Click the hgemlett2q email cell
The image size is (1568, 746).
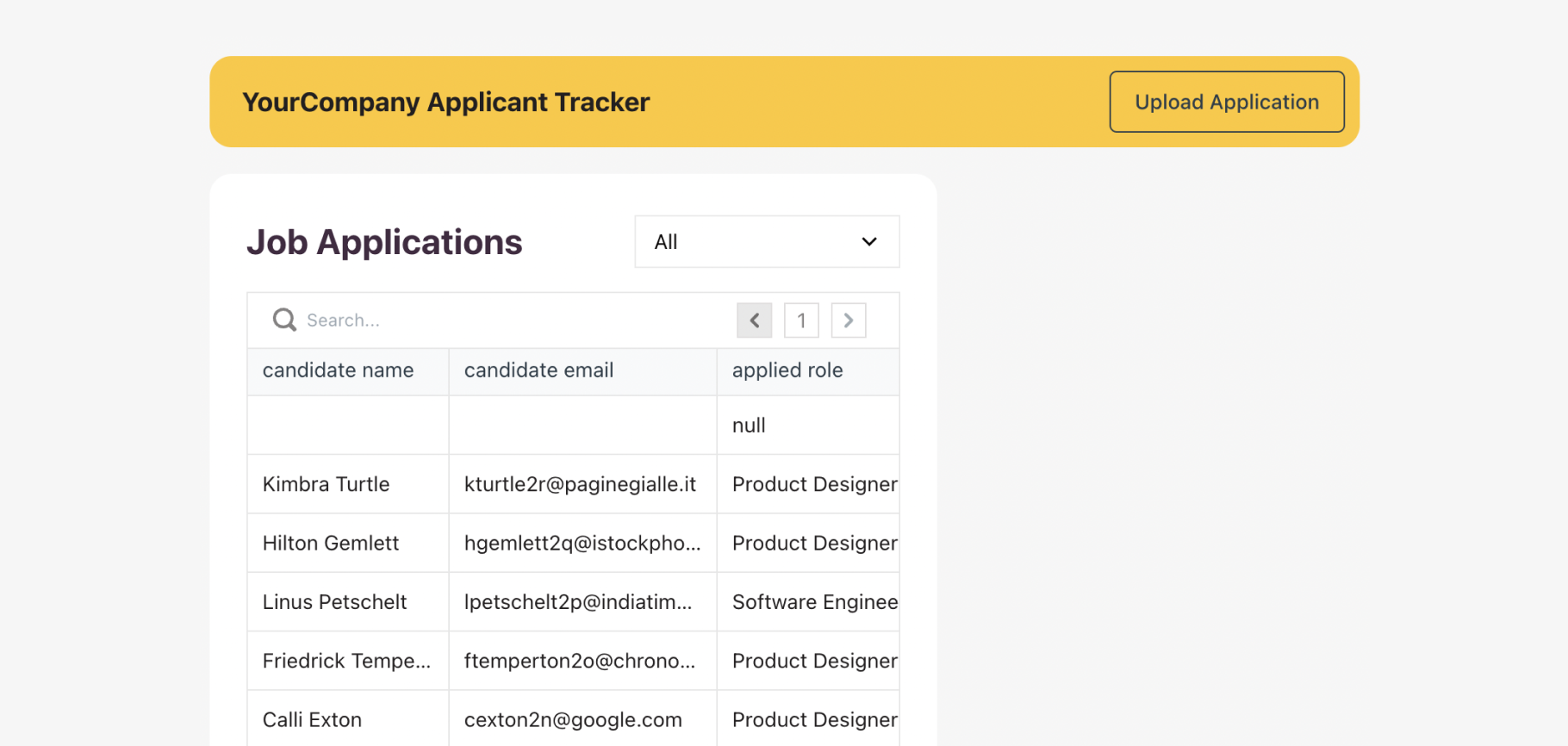click(582, 544)
